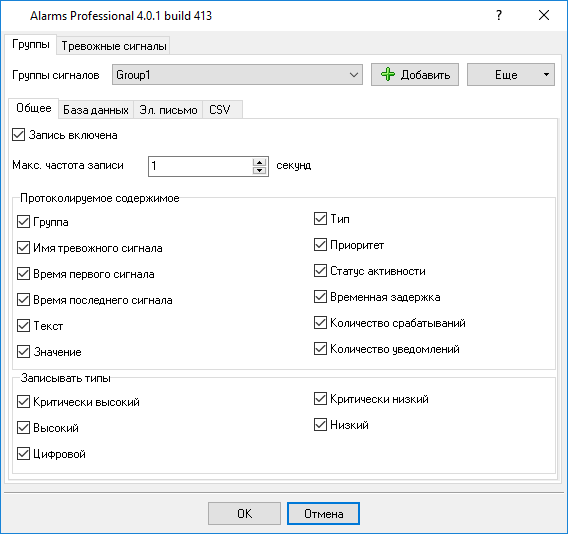
Task: Uncheck the Низкий type checkbox
Action: click(320, 425)
